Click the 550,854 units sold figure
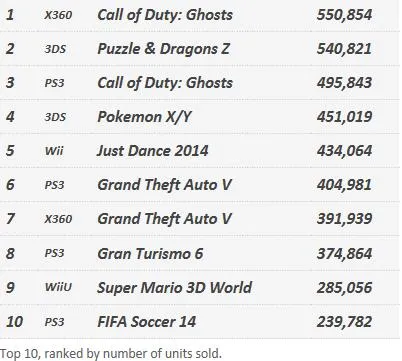402x361 pixels. coord(344,15)
